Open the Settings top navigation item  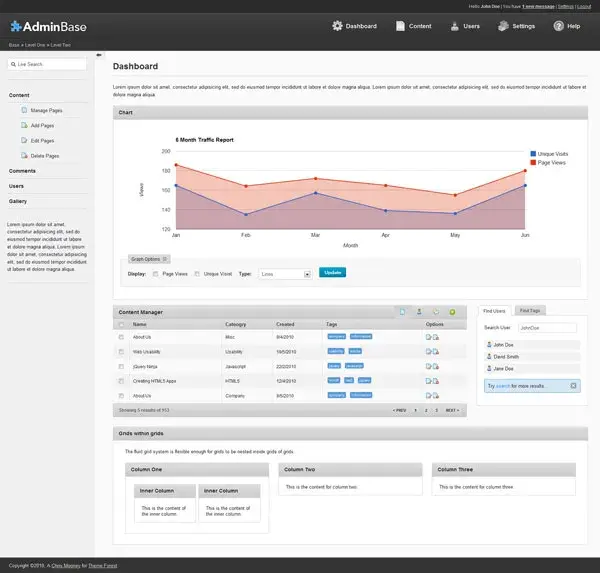point(516,26)
